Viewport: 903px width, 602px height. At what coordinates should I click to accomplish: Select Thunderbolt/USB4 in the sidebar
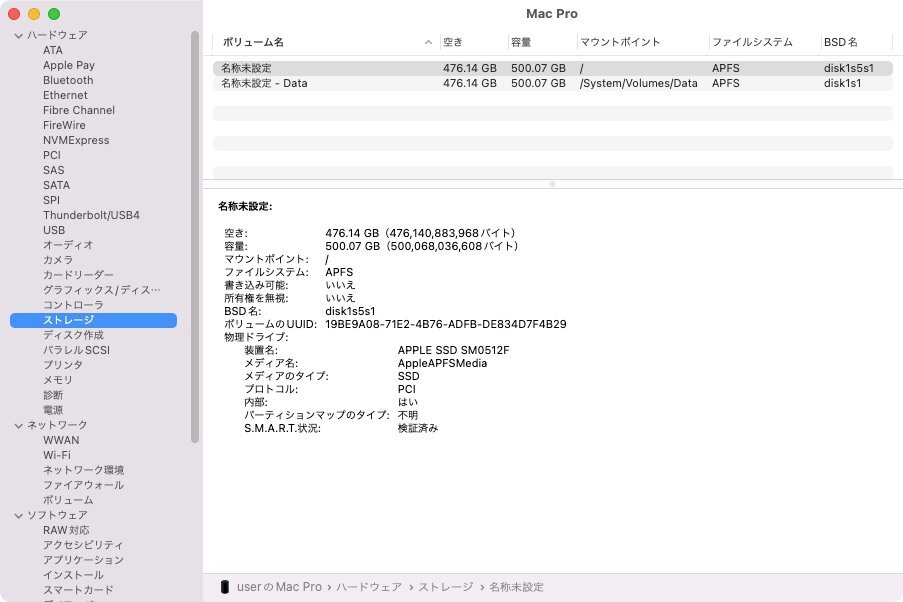(91, 215)
